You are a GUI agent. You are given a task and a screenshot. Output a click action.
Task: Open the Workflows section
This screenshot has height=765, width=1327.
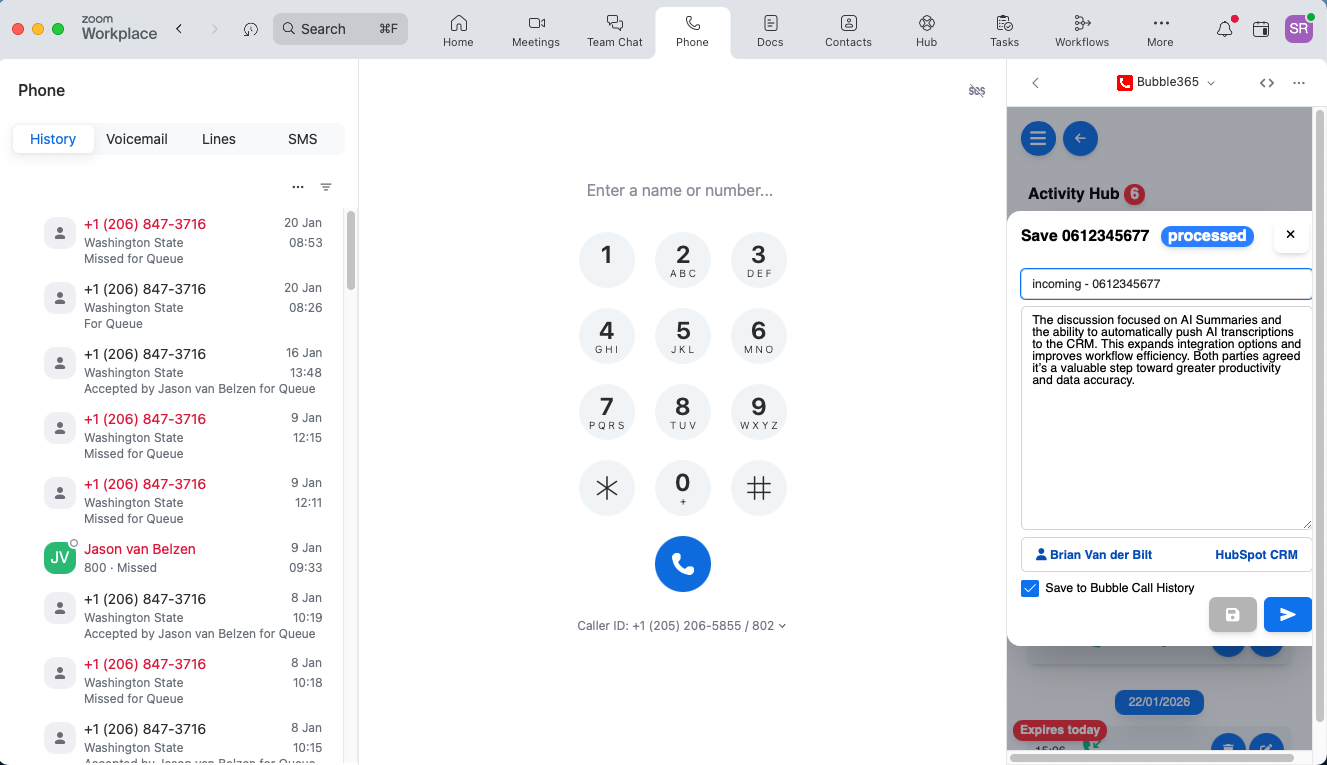coord(1081,31)
